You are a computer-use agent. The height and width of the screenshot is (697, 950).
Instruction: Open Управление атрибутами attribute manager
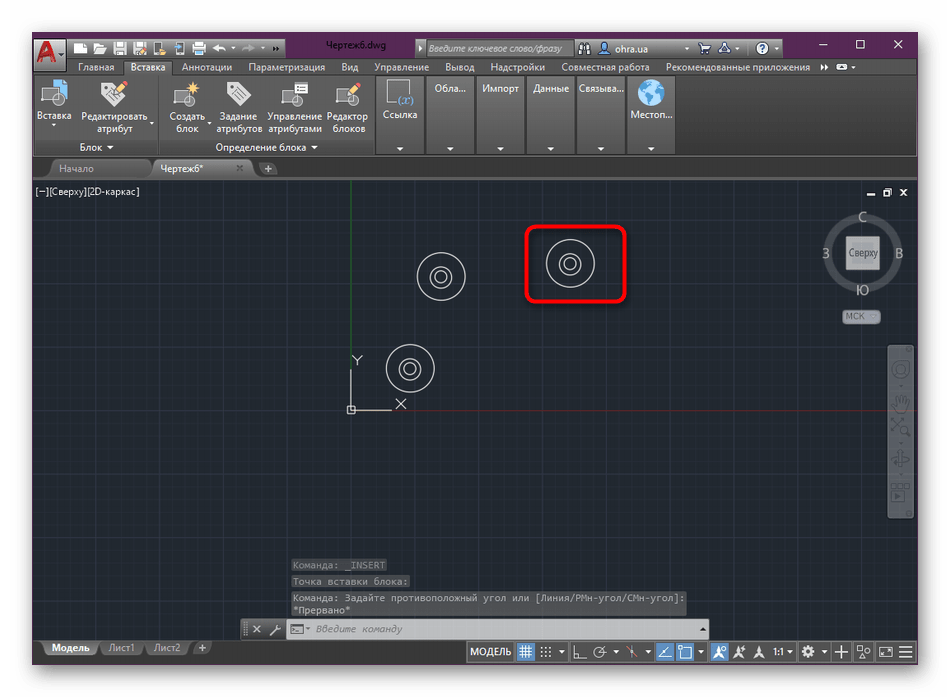(x=295, y=96)
